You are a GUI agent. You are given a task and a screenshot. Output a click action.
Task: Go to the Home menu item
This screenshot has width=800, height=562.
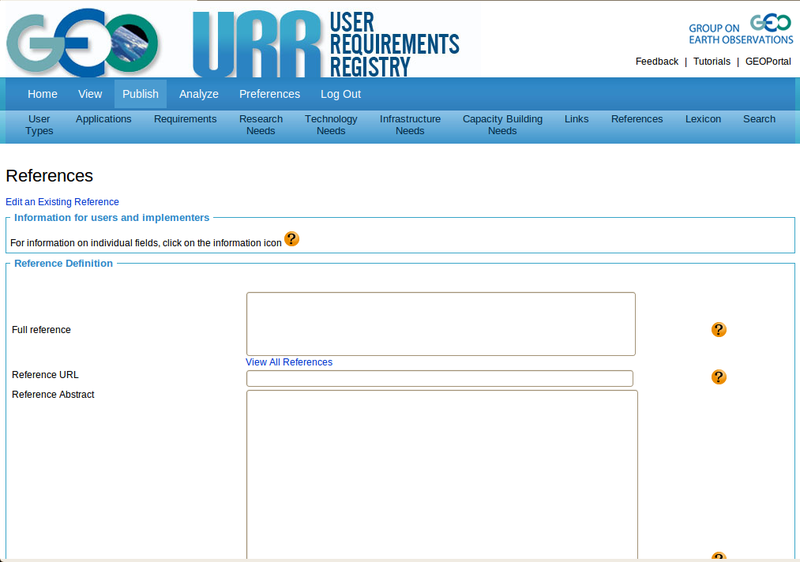42,94
